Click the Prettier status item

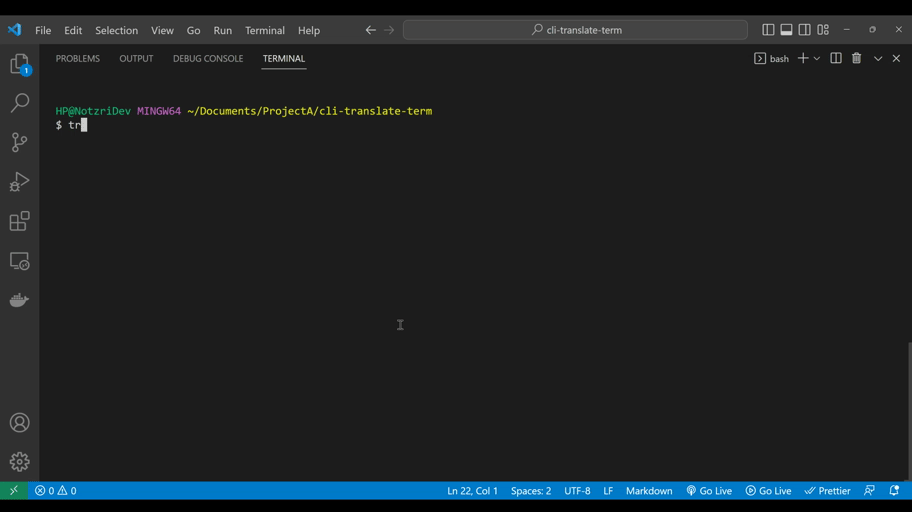(828, 490)
